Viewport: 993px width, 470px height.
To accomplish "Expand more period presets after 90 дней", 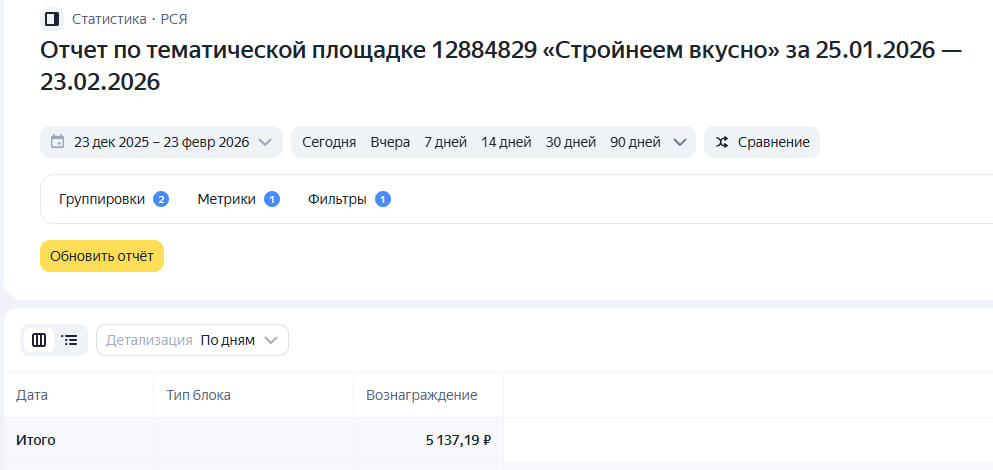I will point(681,142).
